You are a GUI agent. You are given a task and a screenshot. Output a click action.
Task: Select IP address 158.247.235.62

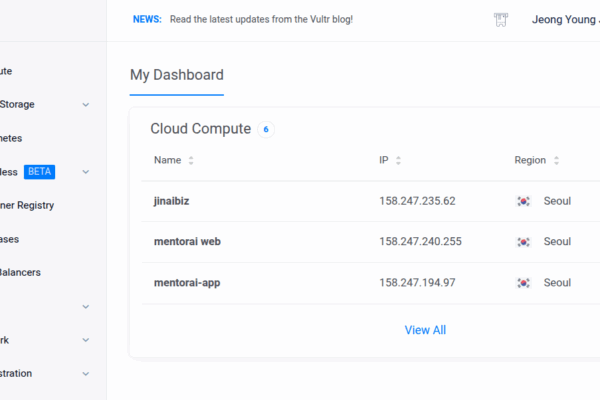pyautogui.click(x=417, y=201)
